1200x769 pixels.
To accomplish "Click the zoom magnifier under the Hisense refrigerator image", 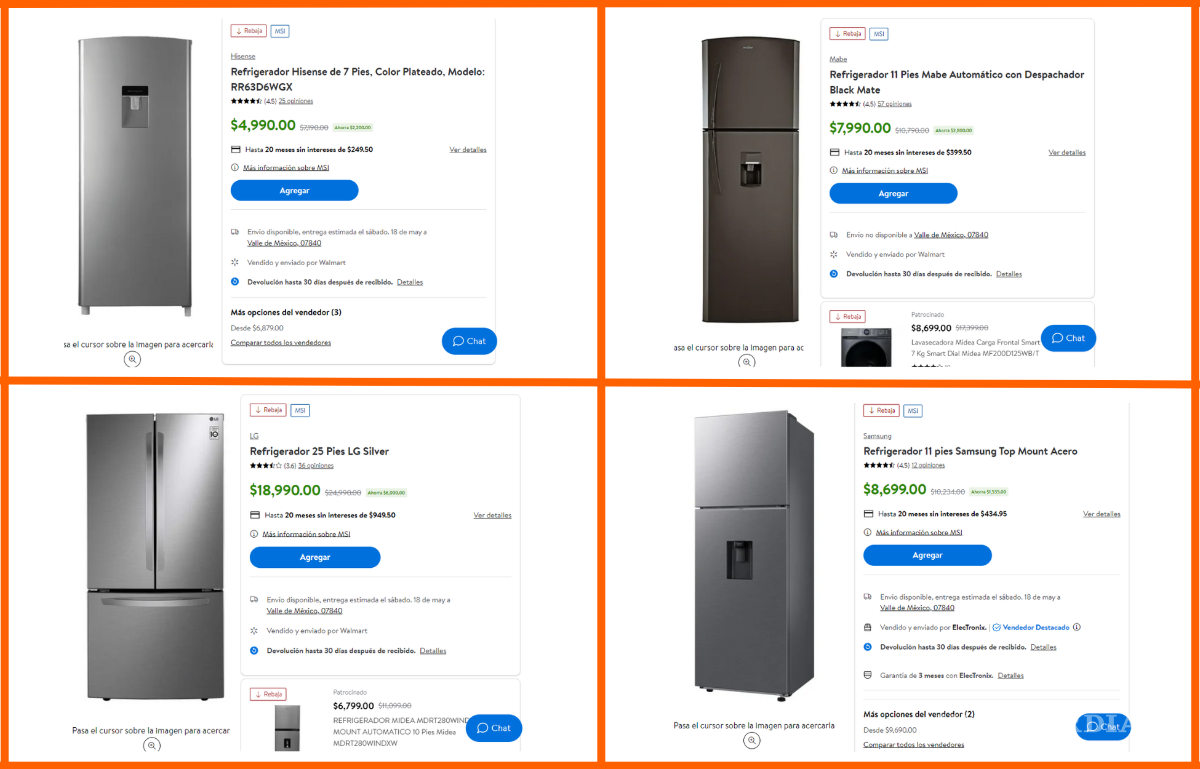I will pyautogui.click(x=133, y=359).
